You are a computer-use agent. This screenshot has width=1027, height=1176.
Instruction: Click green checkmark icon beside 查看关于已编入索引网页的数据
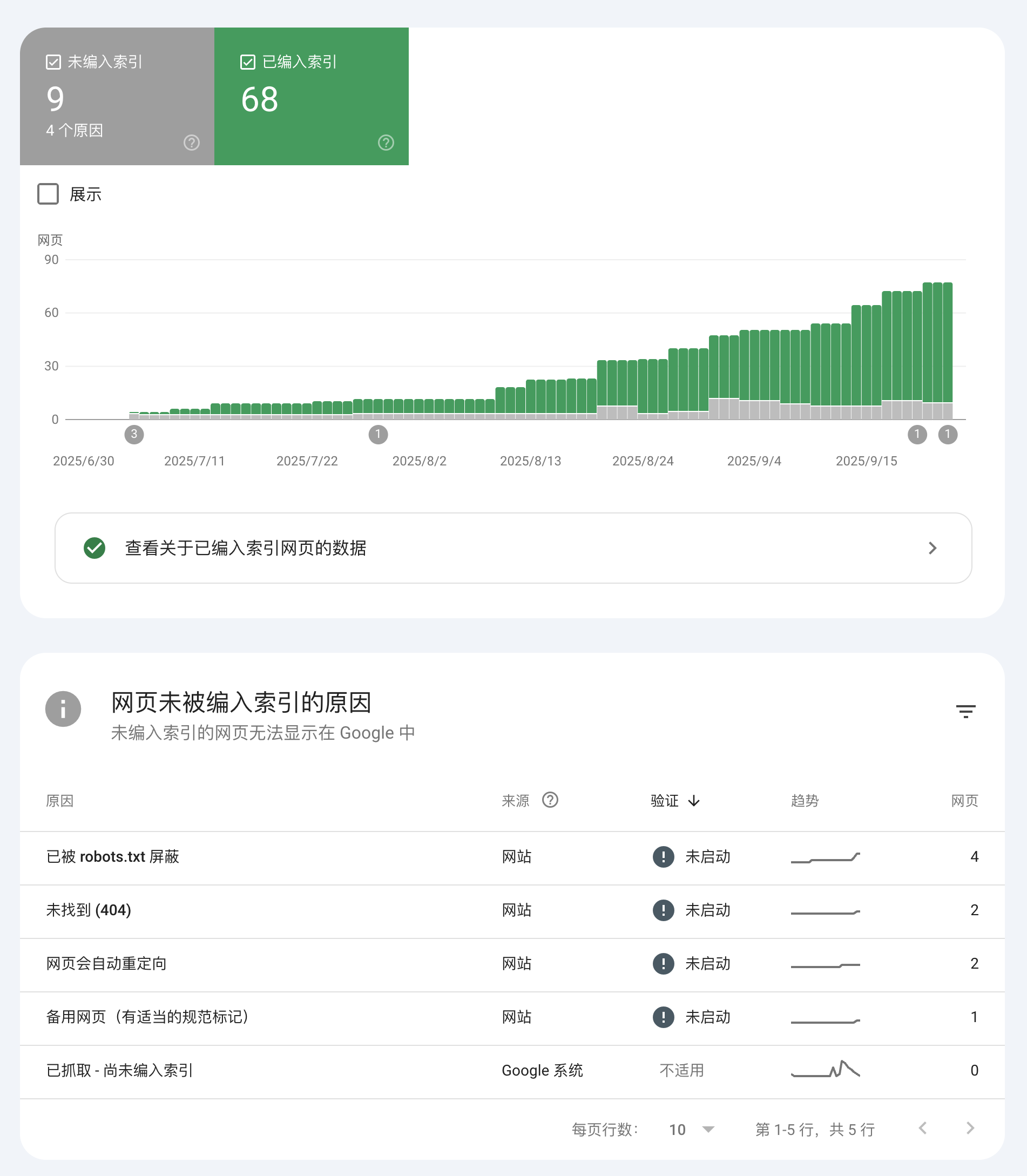(x=94, y=548)
